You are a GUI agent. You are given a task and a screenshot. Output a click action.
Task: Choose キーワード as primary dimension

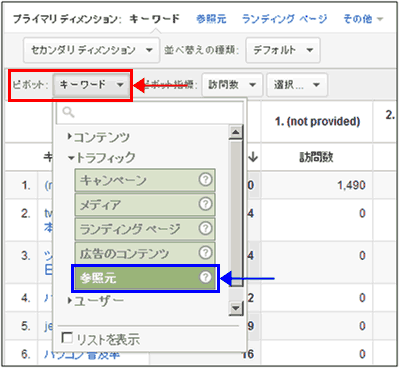tap(154, 19)
